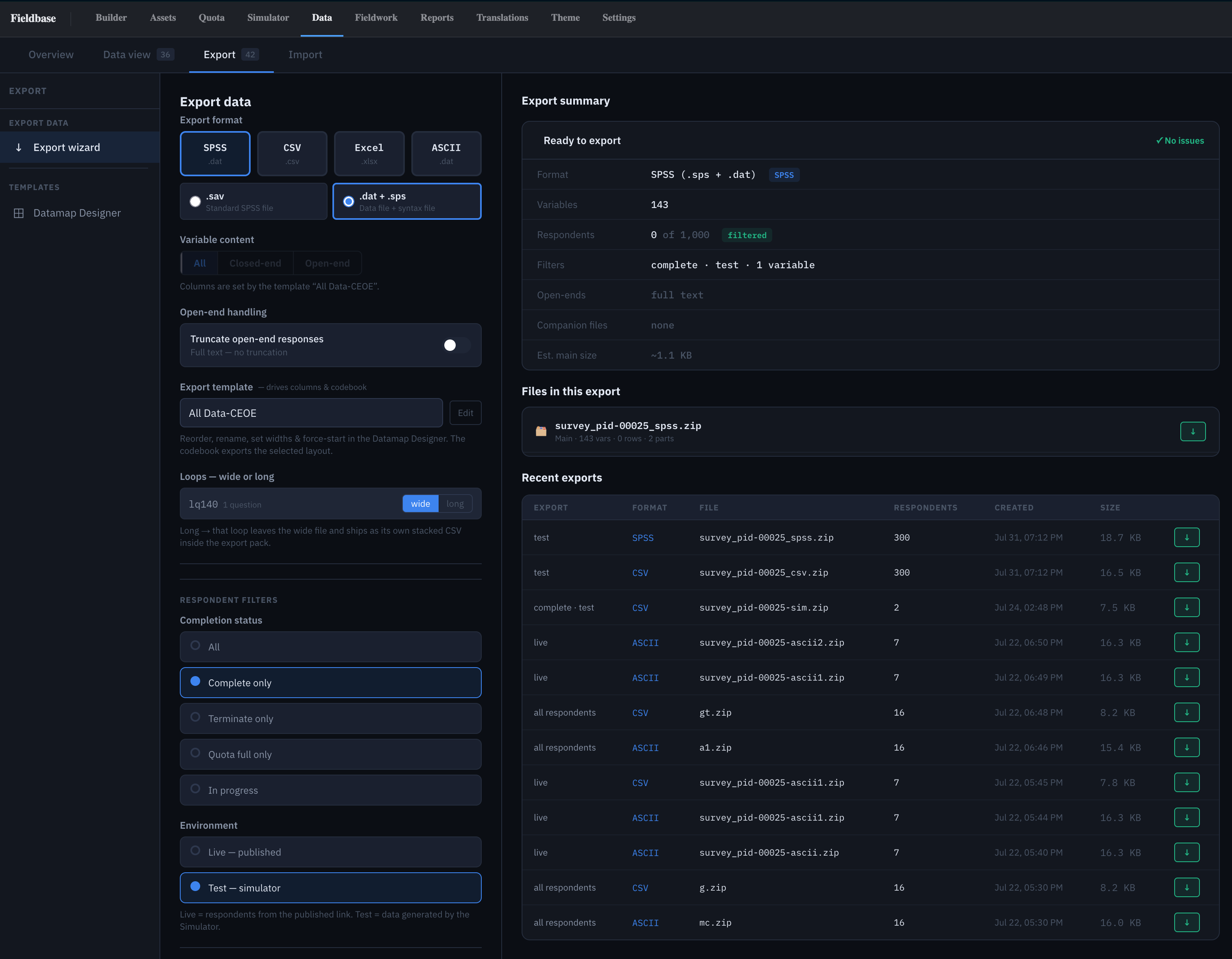This screenshot has height=959, width=1232.
Task: Download the mc.zip export
Action: (x=1186, y=922)
